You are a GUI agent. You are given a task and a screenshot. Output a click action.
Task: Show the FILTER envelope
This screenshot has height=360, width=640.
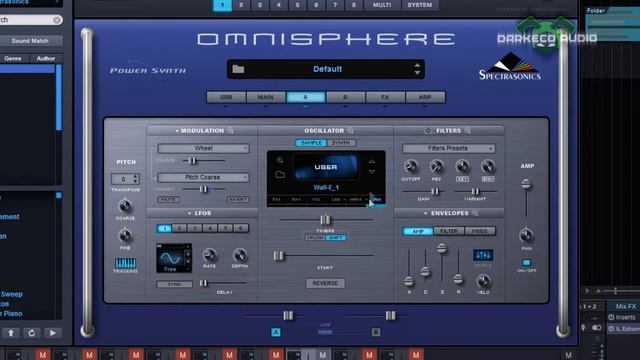pos(449,231)
